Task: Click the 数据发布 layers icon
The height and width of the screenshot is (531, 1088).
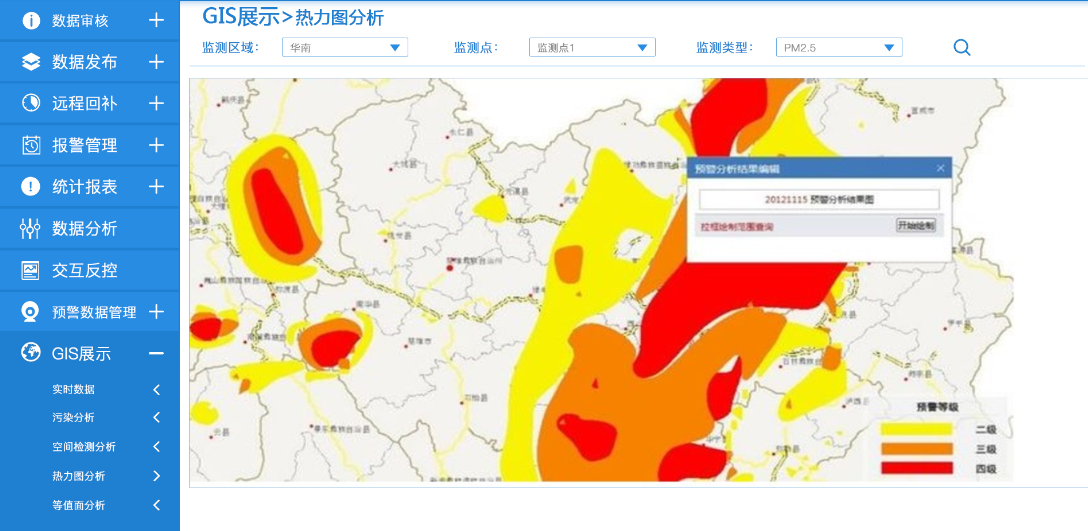Action: [x=31, y=62]
